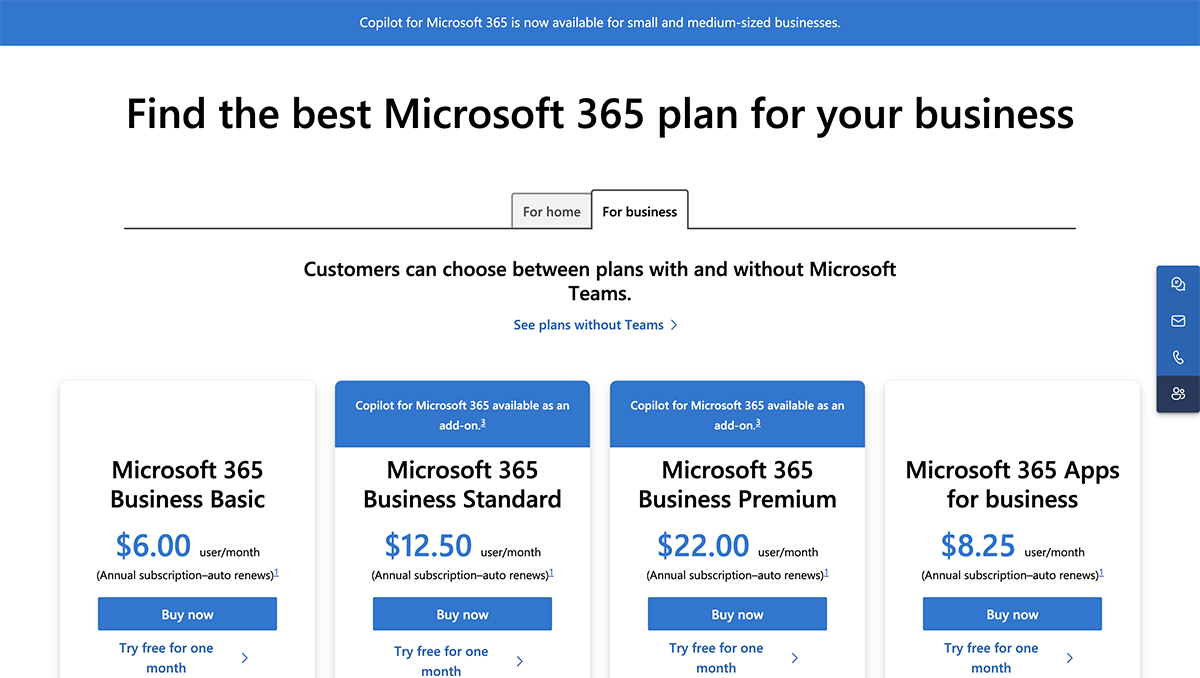Select the For business tab
Viewport: 1200px width, 678px height.
pos(639,211)
